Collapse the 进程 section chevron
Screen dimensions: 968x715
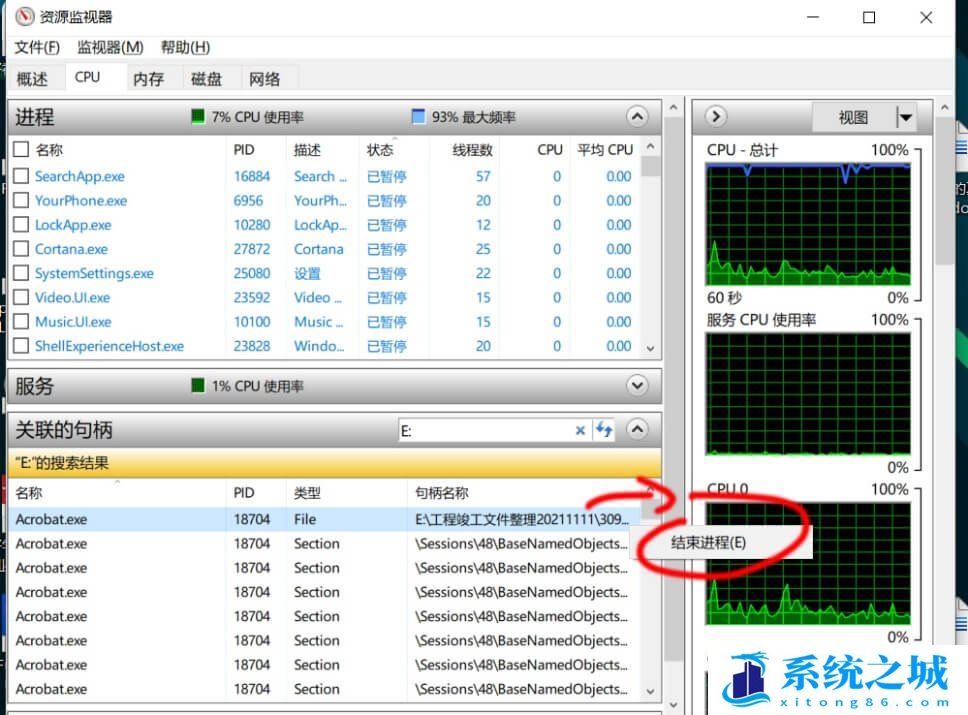pyautogui.click(x=637, y=117)
